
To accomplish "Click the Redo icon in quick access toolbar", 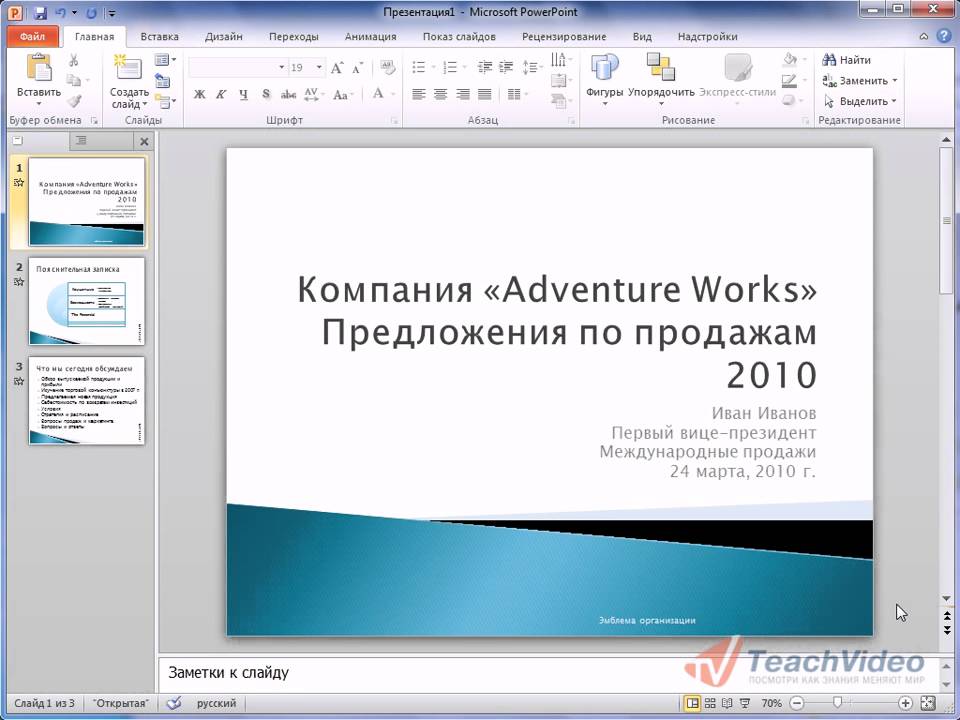I will click(x=92, y=12).
